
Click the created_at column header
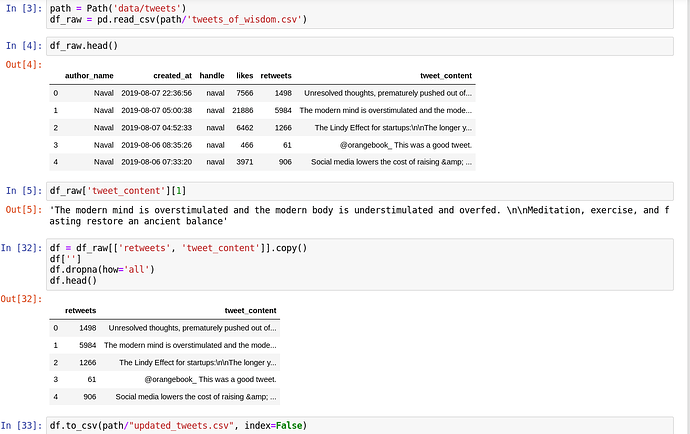click(172, 76)
